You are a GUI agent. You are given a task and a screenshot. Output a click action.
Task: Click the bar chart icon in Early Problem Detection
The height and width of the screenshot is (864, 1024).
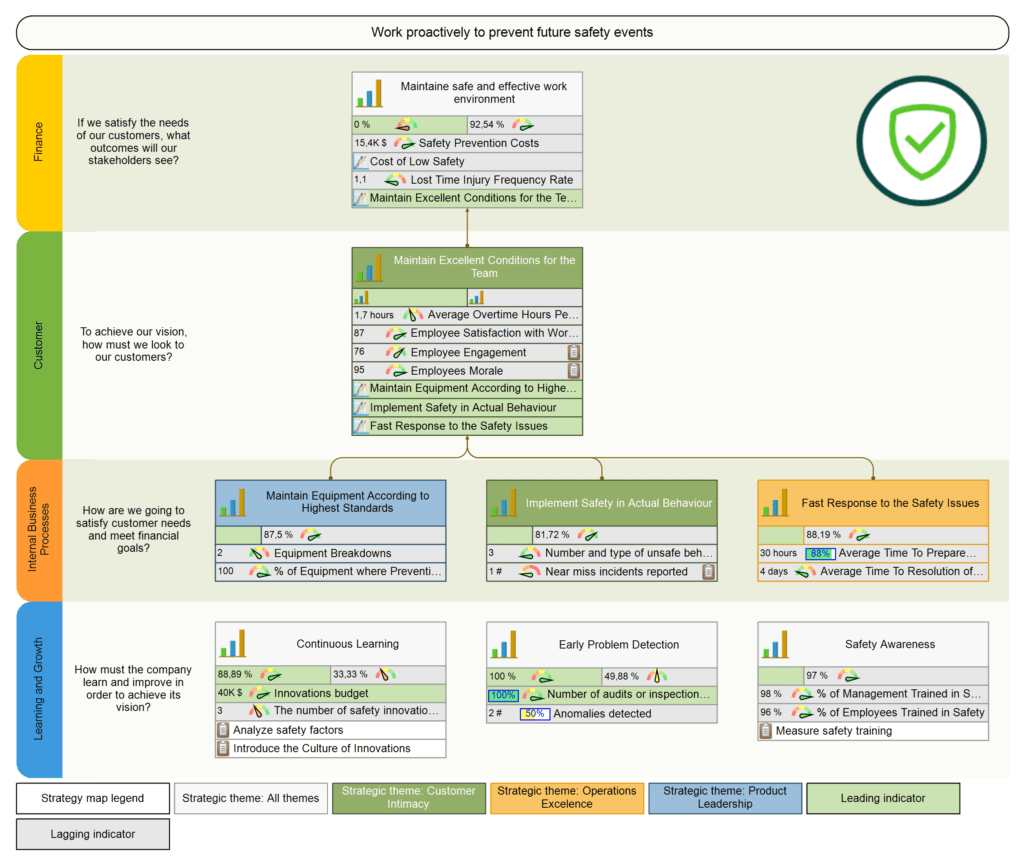(505, 643)
